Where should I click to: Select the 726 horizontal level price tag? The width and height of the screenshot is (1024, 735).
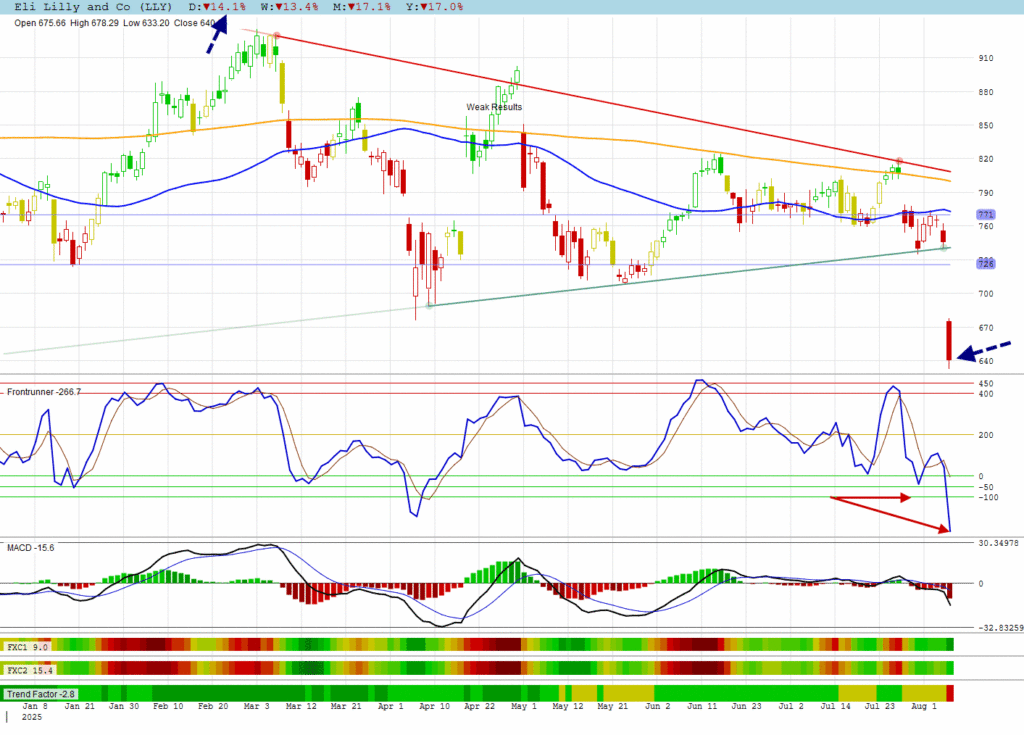point(985,264)
